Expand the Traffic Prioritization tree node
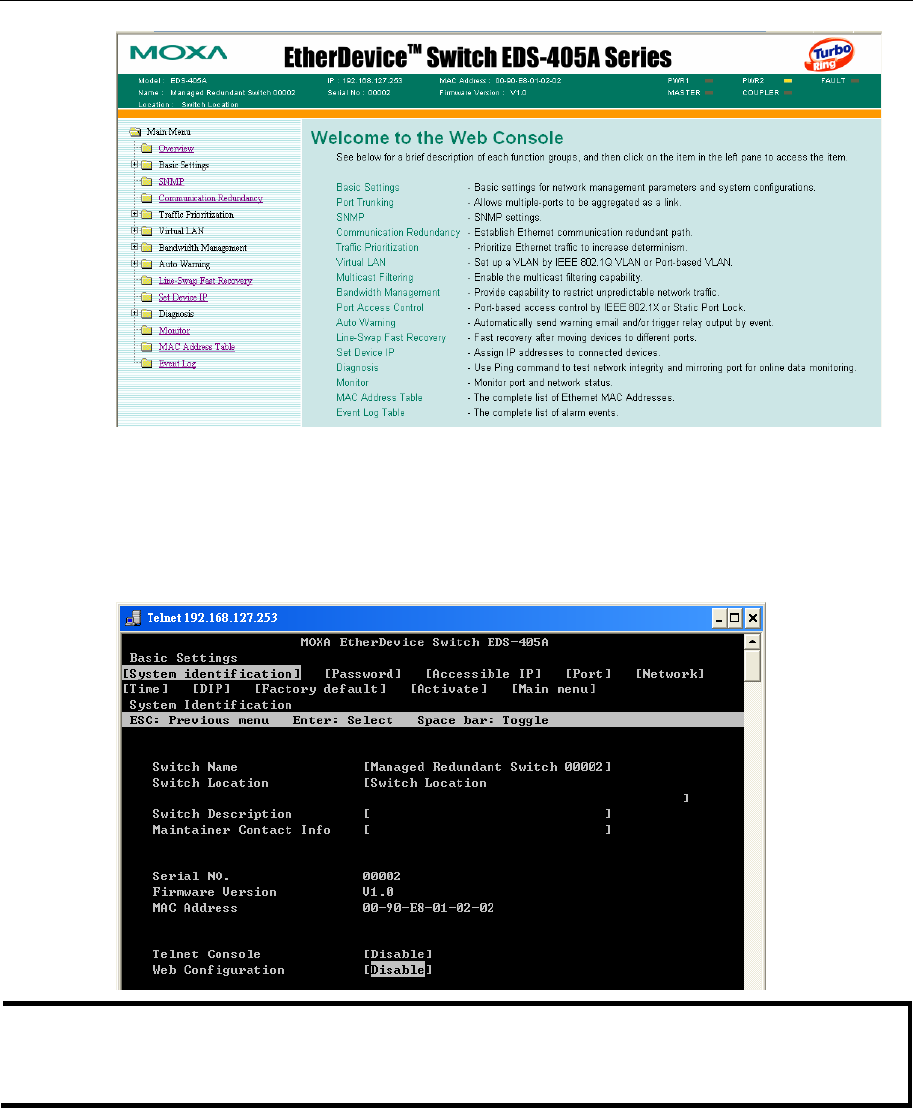Viewport: 913px width, 1108px height. 134,214
